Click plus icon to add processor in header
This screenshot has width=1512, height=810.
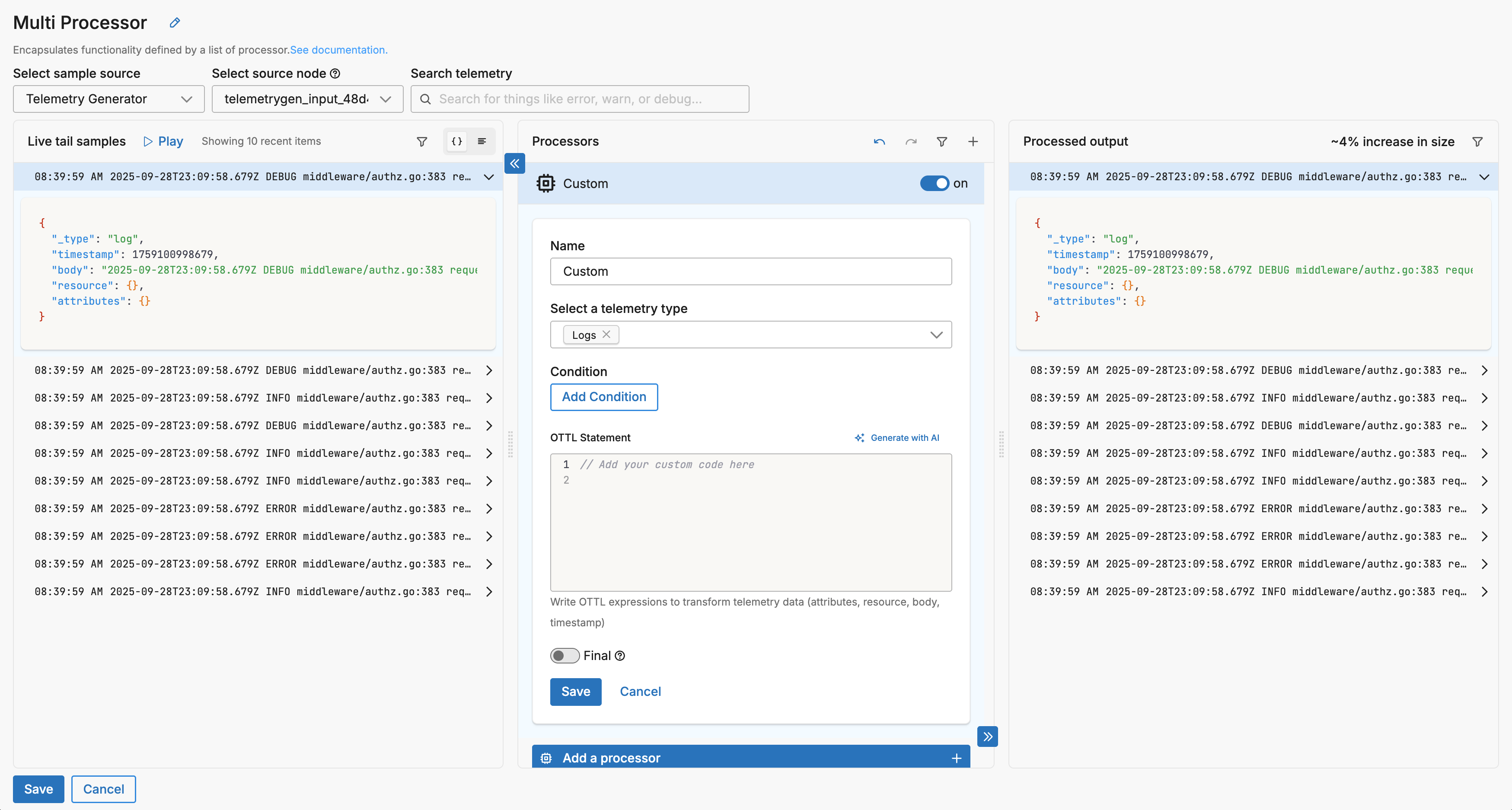pyautogui.click(x=973, y=141)
